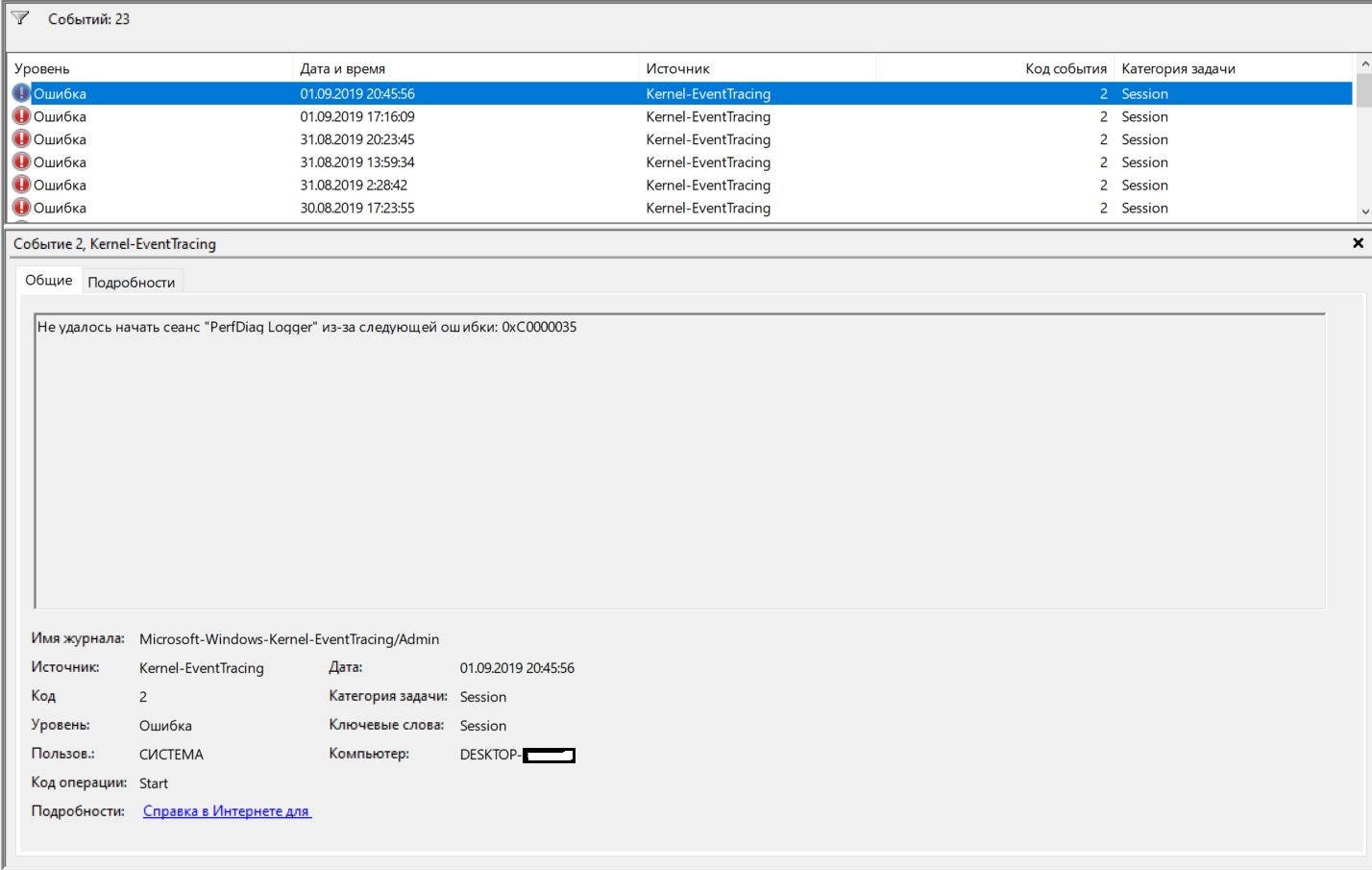Select the event dated 31.08.2019 2:28:42

coord(680,185)
